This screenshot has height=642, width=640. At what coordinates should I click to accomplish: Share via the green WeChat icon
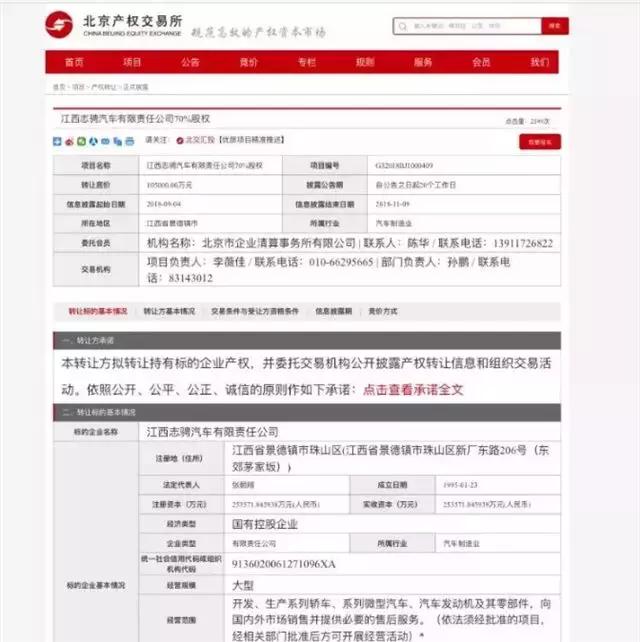[81, 141]
